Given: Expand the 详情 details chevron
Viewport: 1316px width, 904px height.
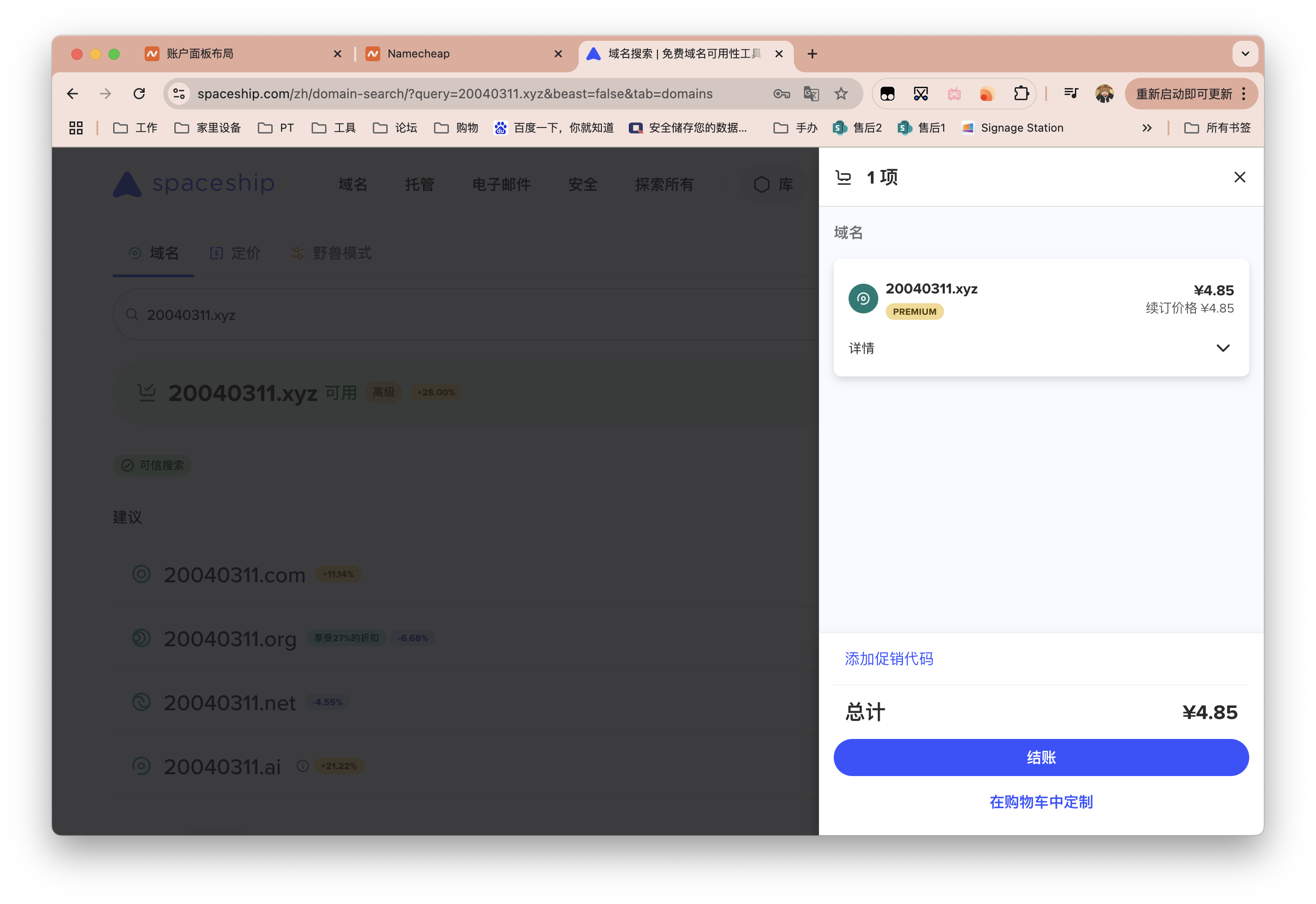Looking at the screenshot, I should pos(1222,348).
